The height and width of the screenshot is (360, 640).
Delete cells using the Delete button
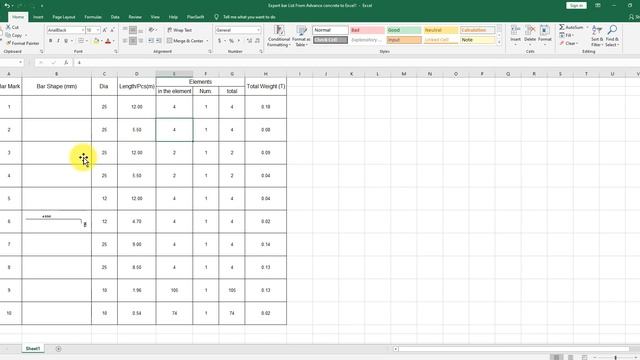click(530, 35)
